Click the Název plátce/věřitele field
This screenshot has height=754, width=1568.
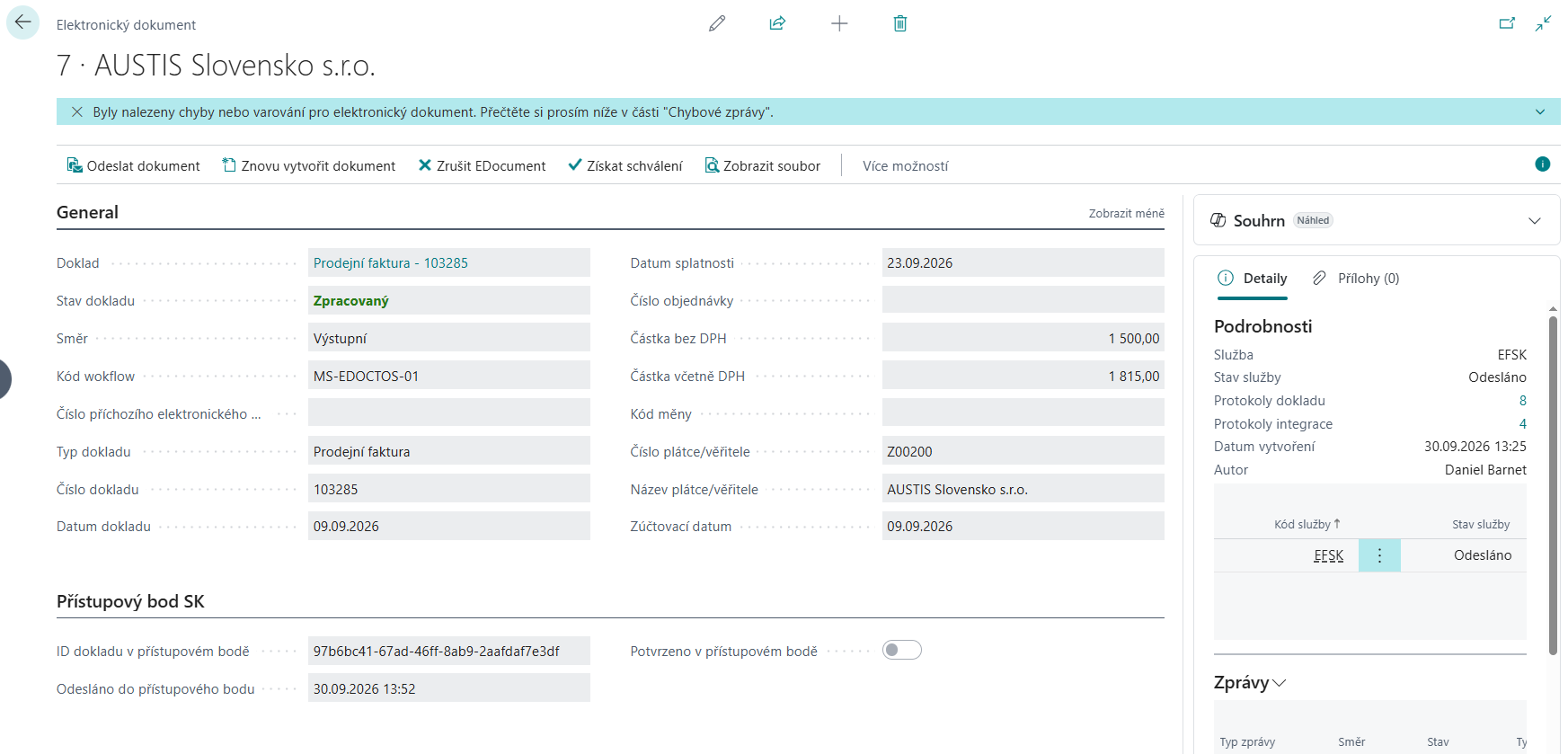tap(1023, 489)
